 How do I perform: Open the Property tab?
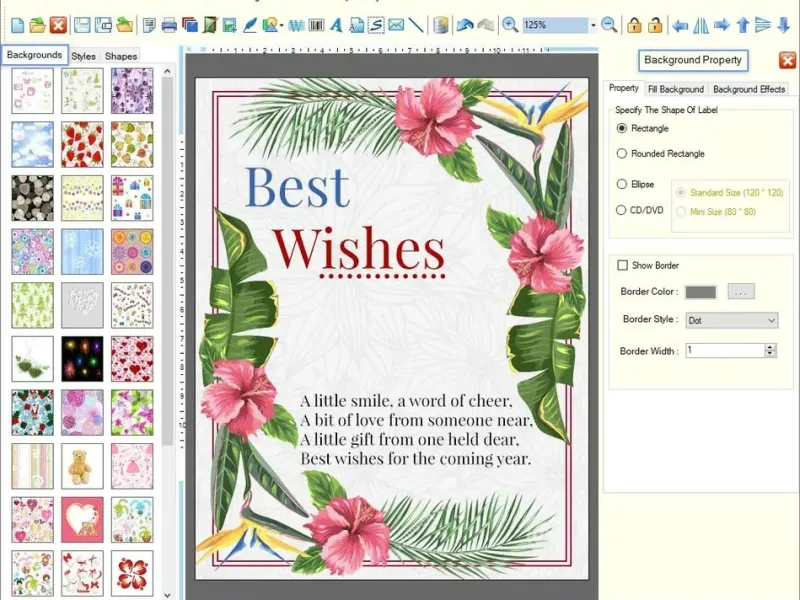(623, 88)
